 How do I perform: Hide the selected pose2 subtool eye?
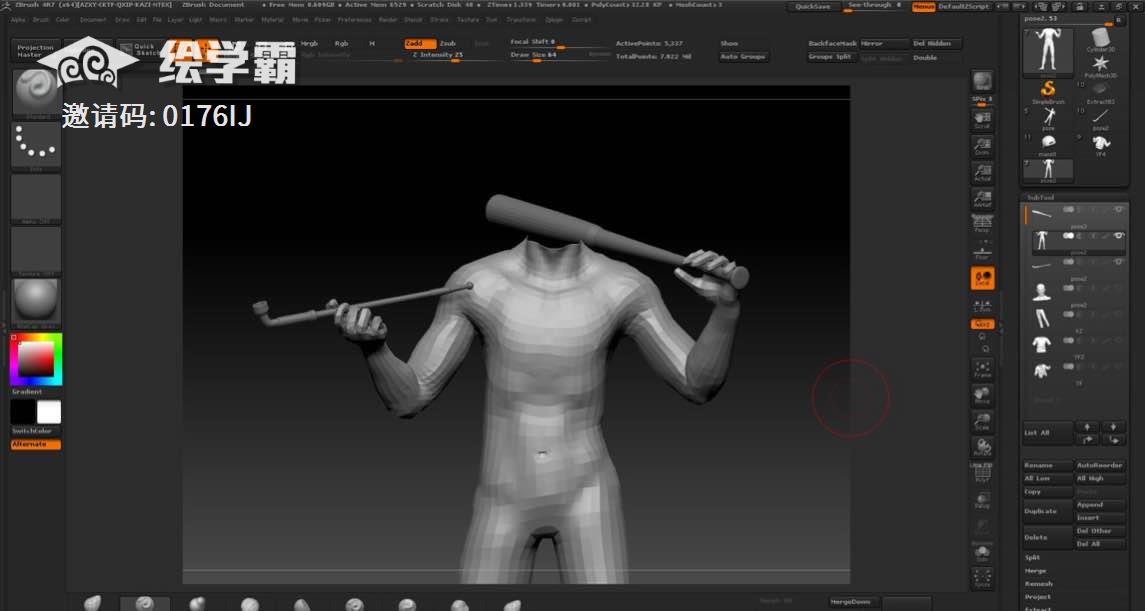pos(1118,236)
